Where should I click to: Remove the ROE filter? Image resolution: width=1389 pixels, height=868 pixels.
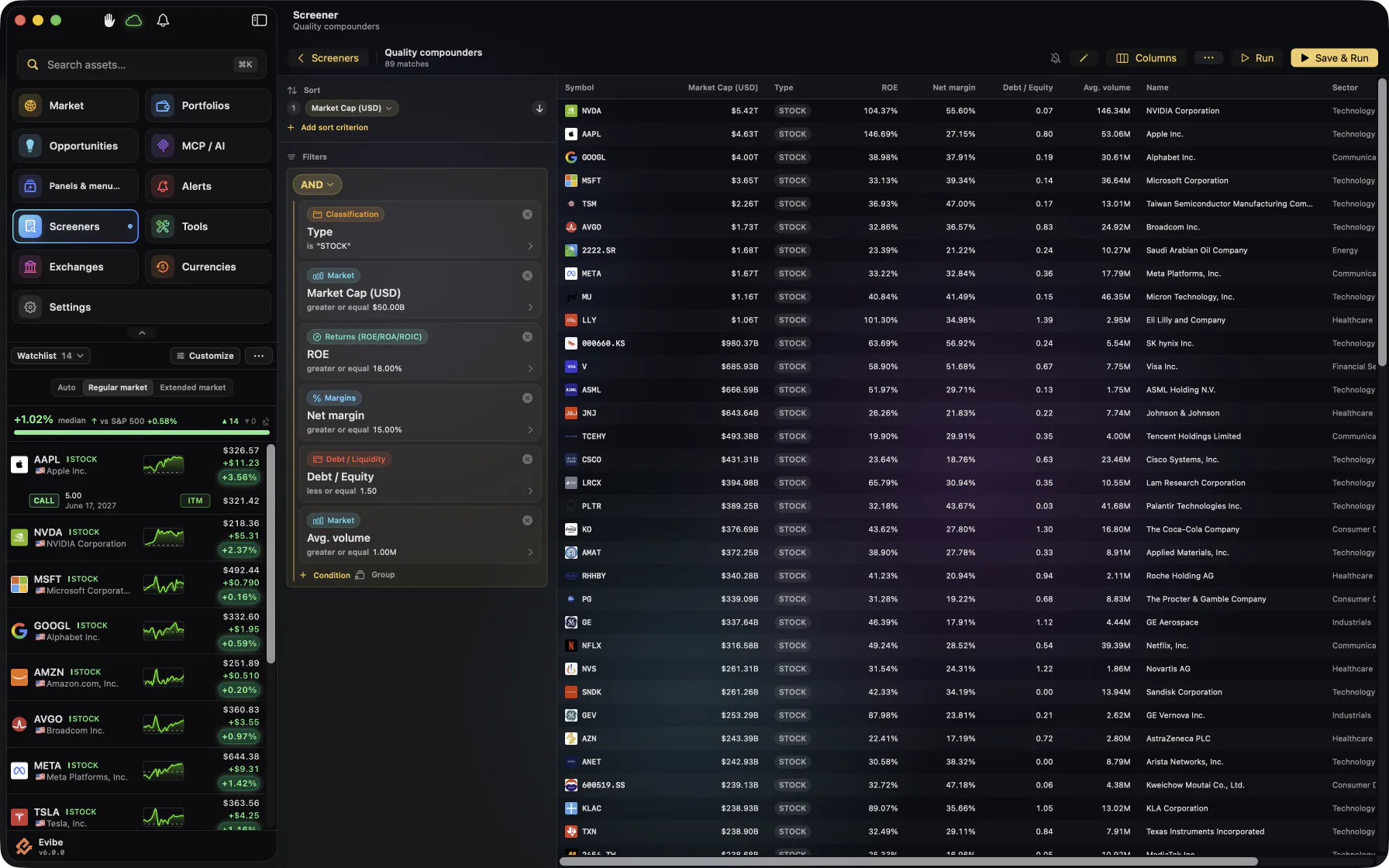(527, 336)
